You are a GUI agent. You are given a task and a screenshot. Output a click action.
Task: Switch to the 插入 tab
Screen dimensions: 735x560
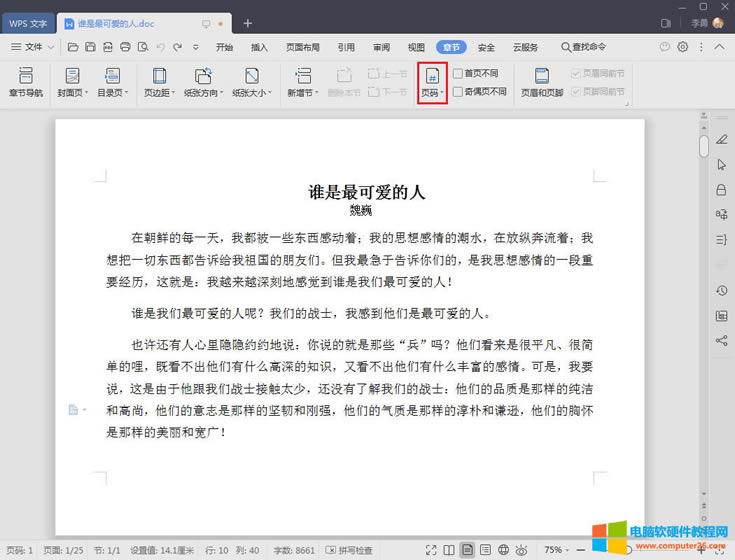[259, 47]
